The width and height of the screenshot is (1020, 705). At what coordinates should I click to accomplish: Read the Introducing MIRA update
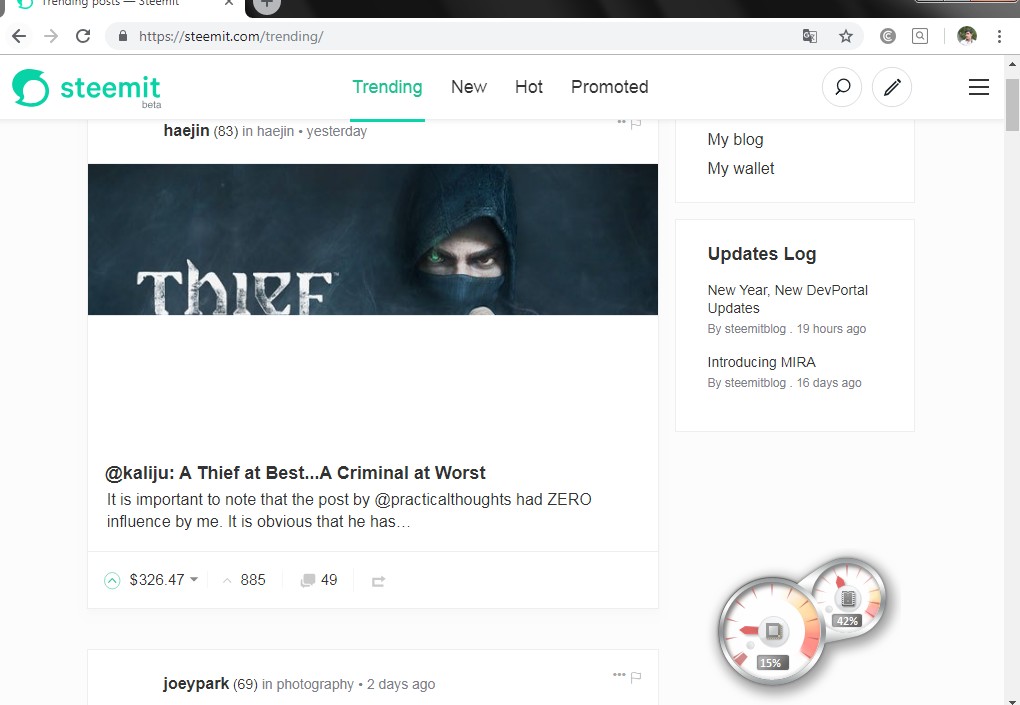[762, 361]
